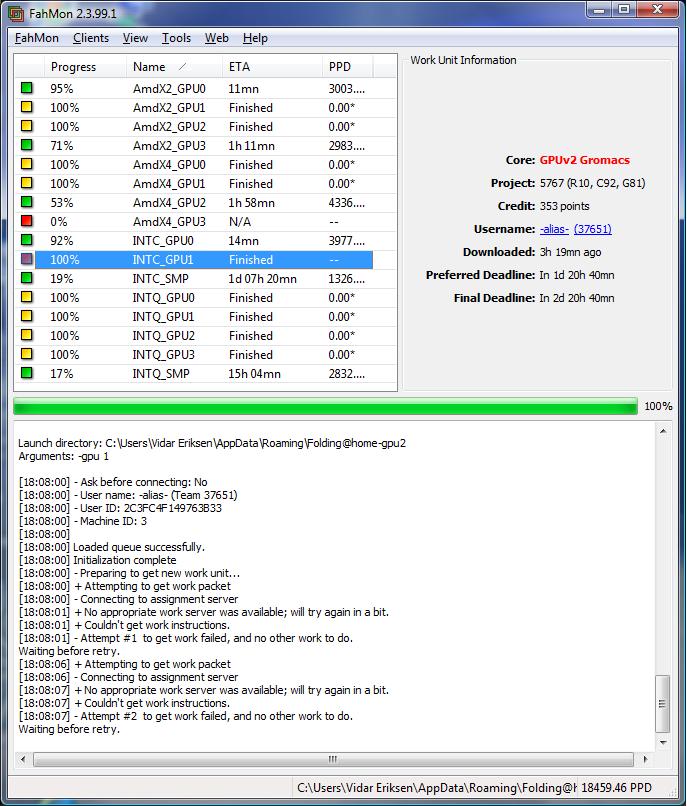This screenshot has height=806, width=687.
Task: Click the project value 5767 (R10, C92, G81)
Action: 592,183
